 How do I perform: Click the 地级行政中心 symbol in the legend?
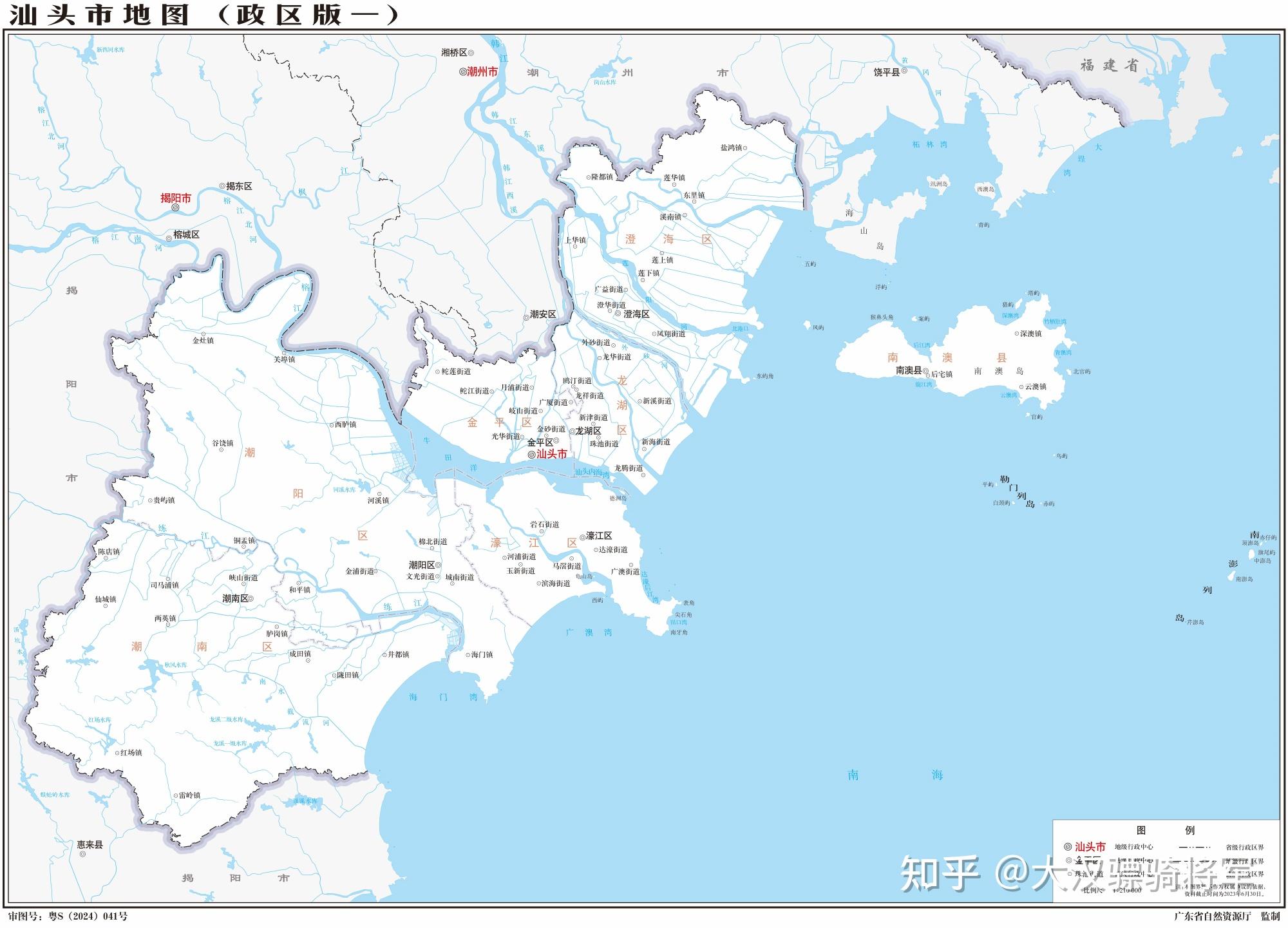click(1066, 847)
